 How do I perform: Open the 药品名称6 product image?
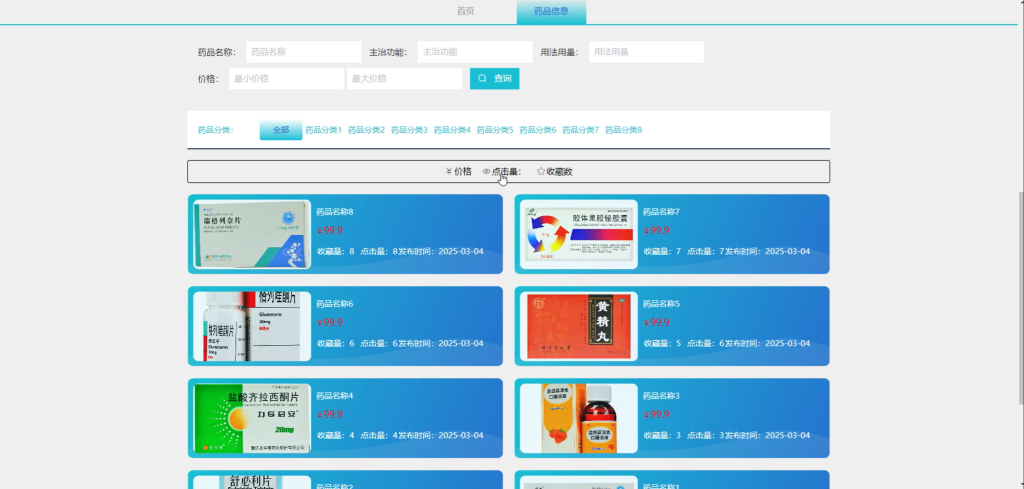click(x=252, y=326)
